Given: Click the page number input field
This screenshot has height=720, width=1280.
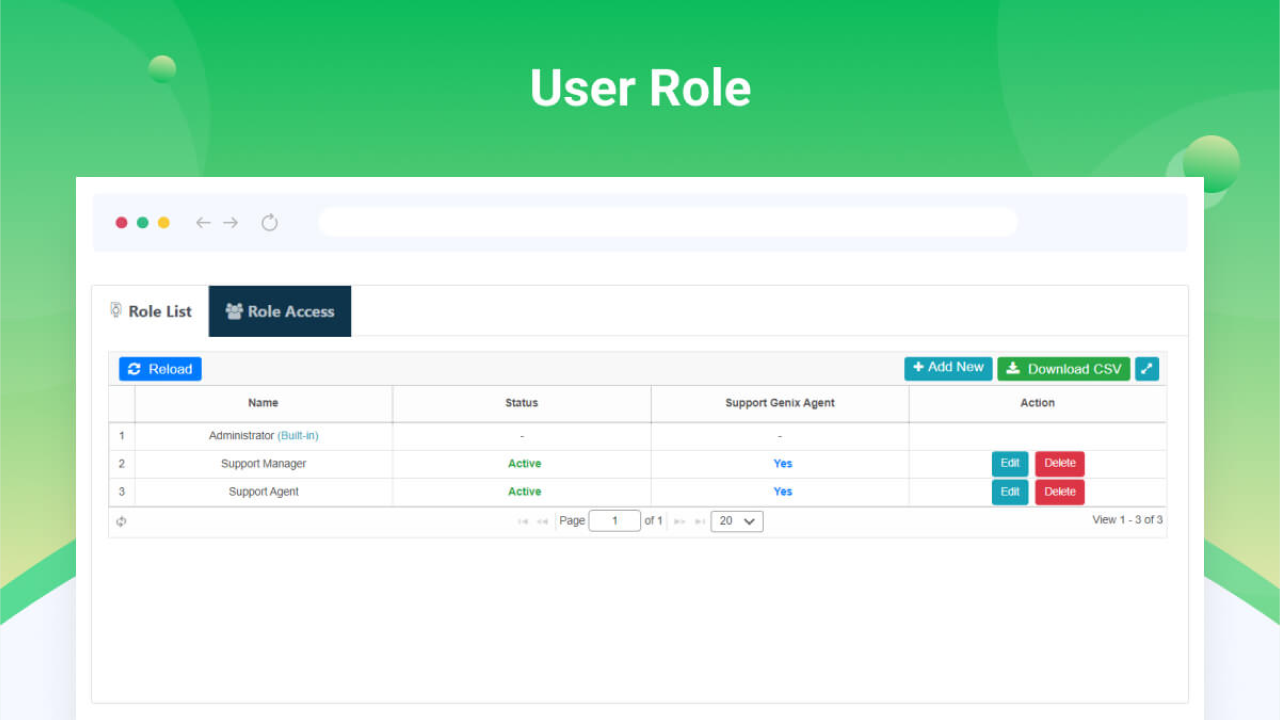Looking at the screenshot, I should coord(614,521).
